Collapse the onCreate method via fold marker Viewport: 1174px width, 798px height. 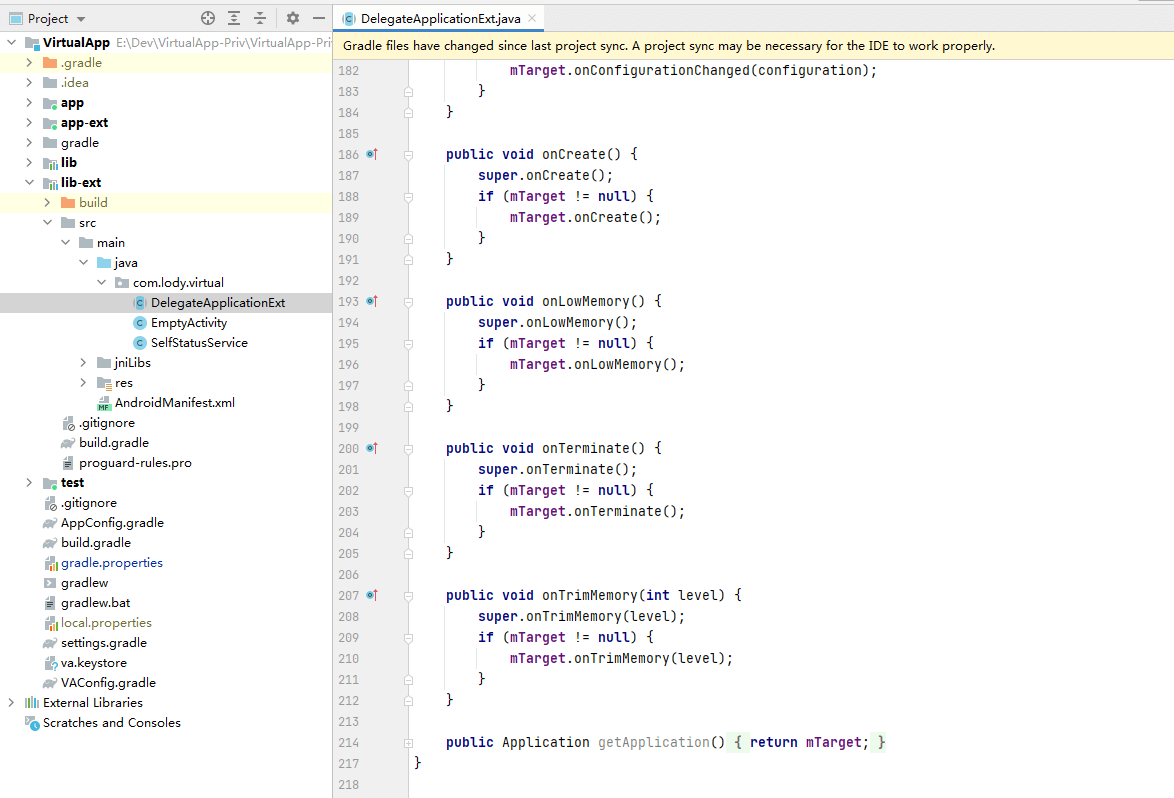(x=407, y=153)
